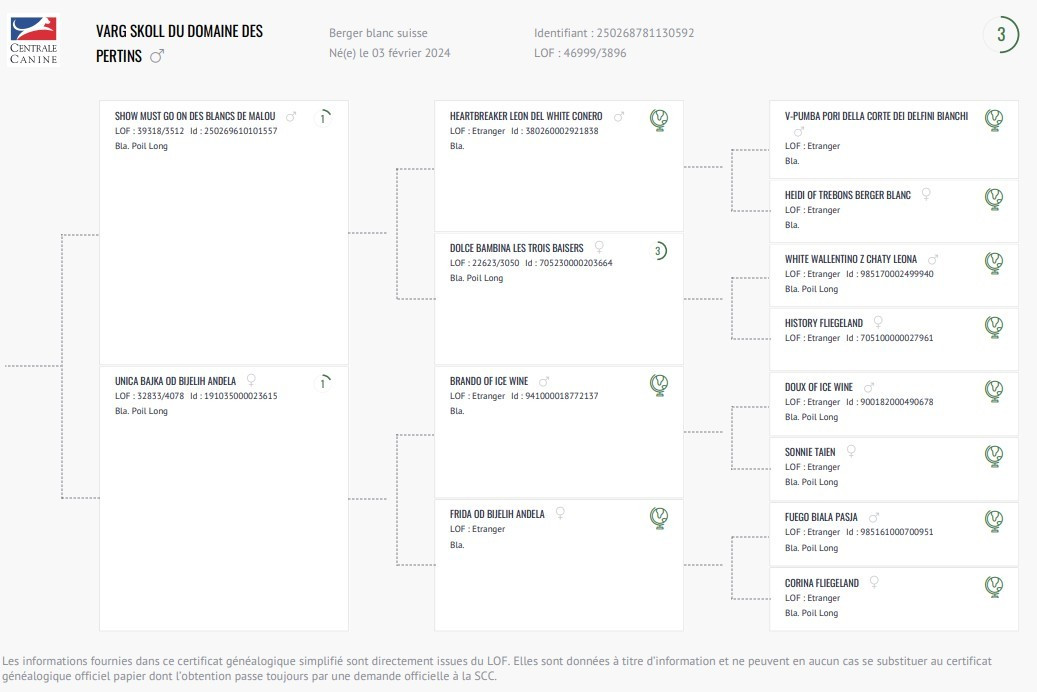Click globe icon beside V-Pumba Pori
The image size is (1037, 692).
pos(994,120)
